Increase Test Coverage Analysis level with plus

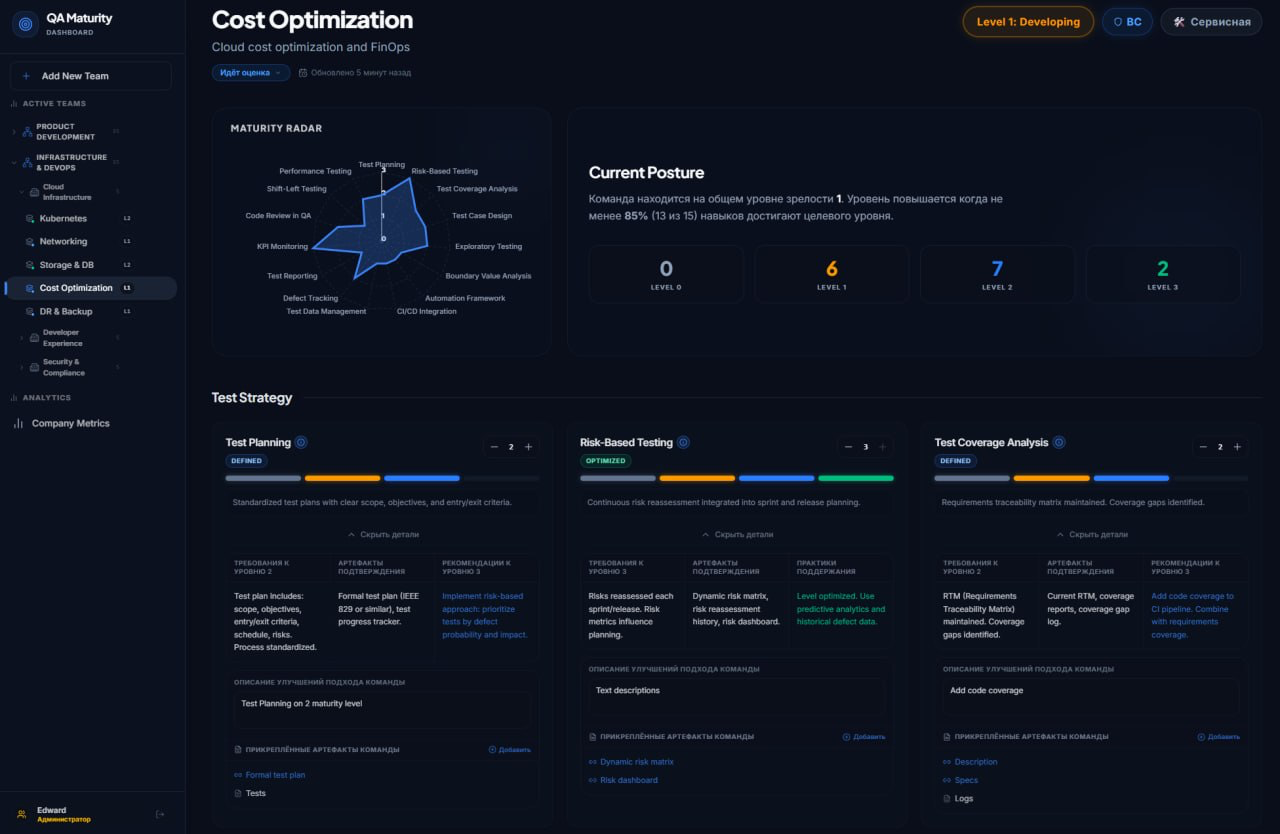(x=1237, y=447)
